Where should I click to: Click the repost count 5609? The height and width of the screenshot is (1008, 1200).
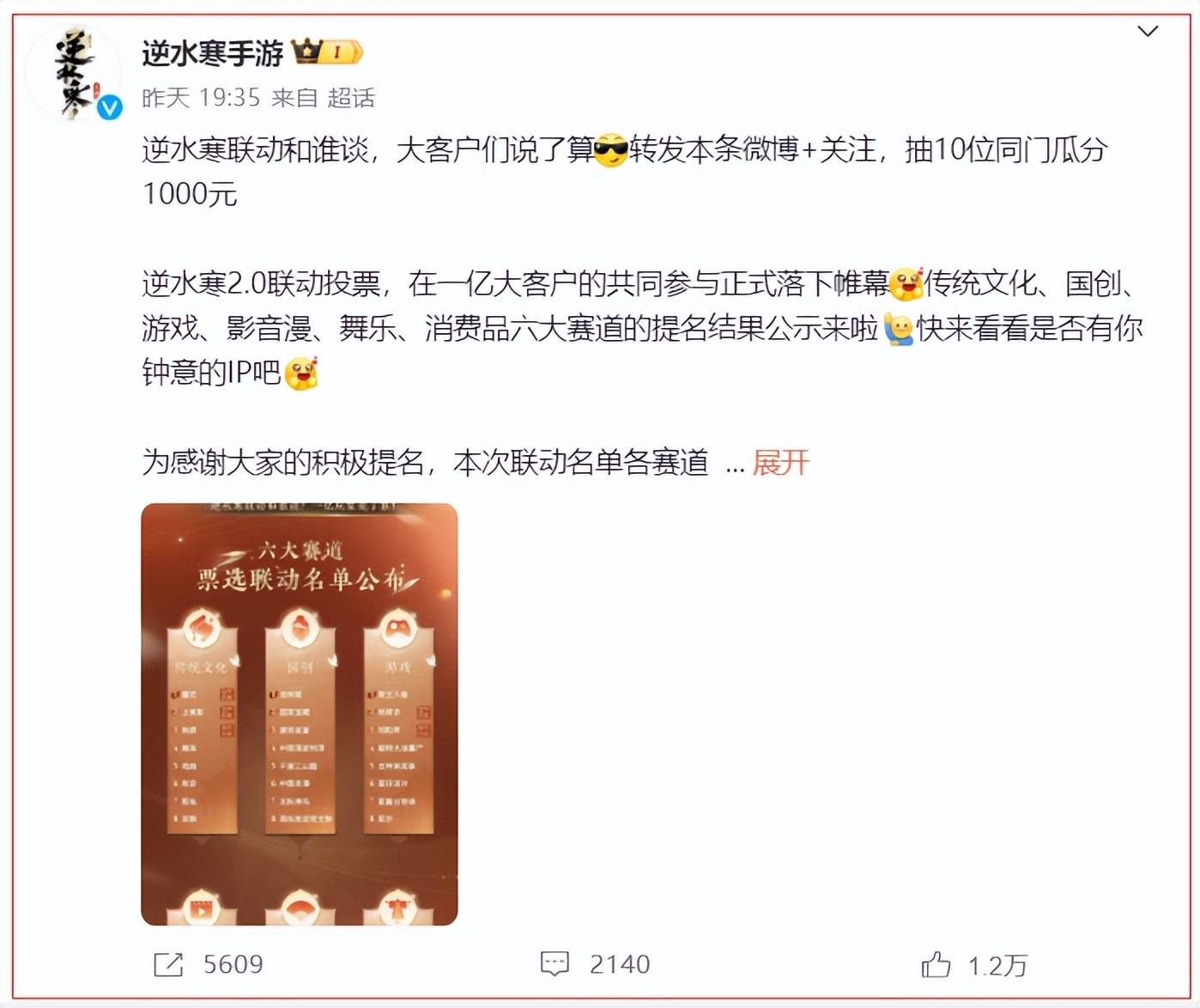[x=233, y=964]
